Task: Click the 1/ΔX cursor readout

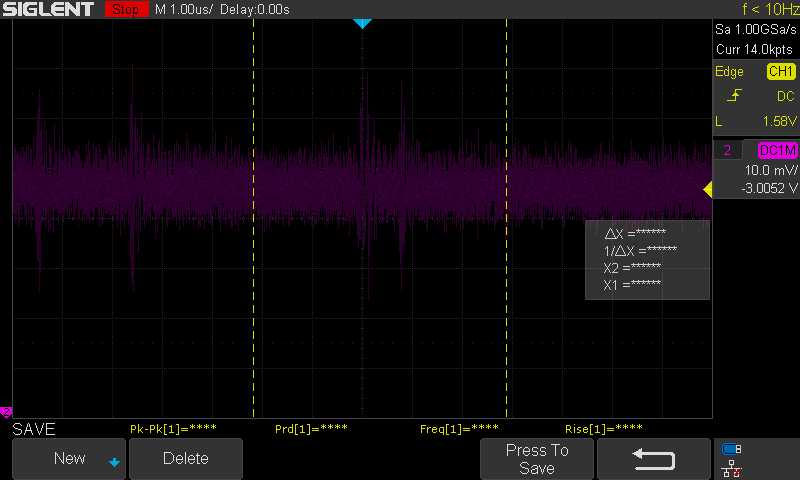Action: click(x=640, y=250)
